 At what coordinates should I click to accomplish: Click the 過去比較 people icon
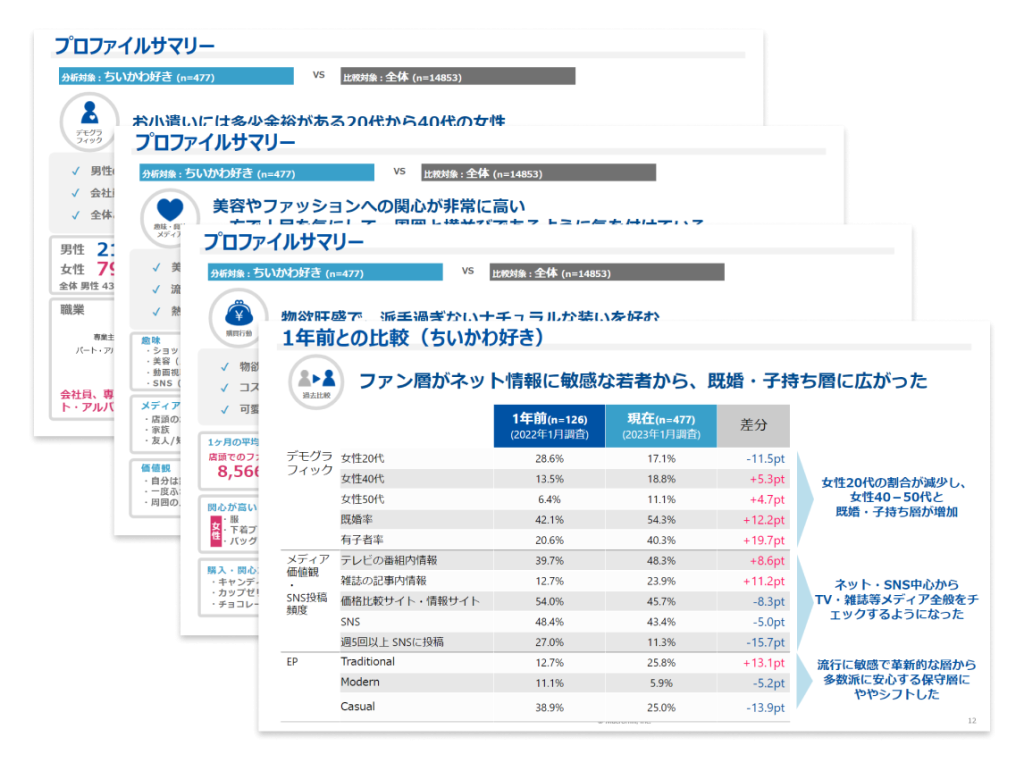(315, 379)
